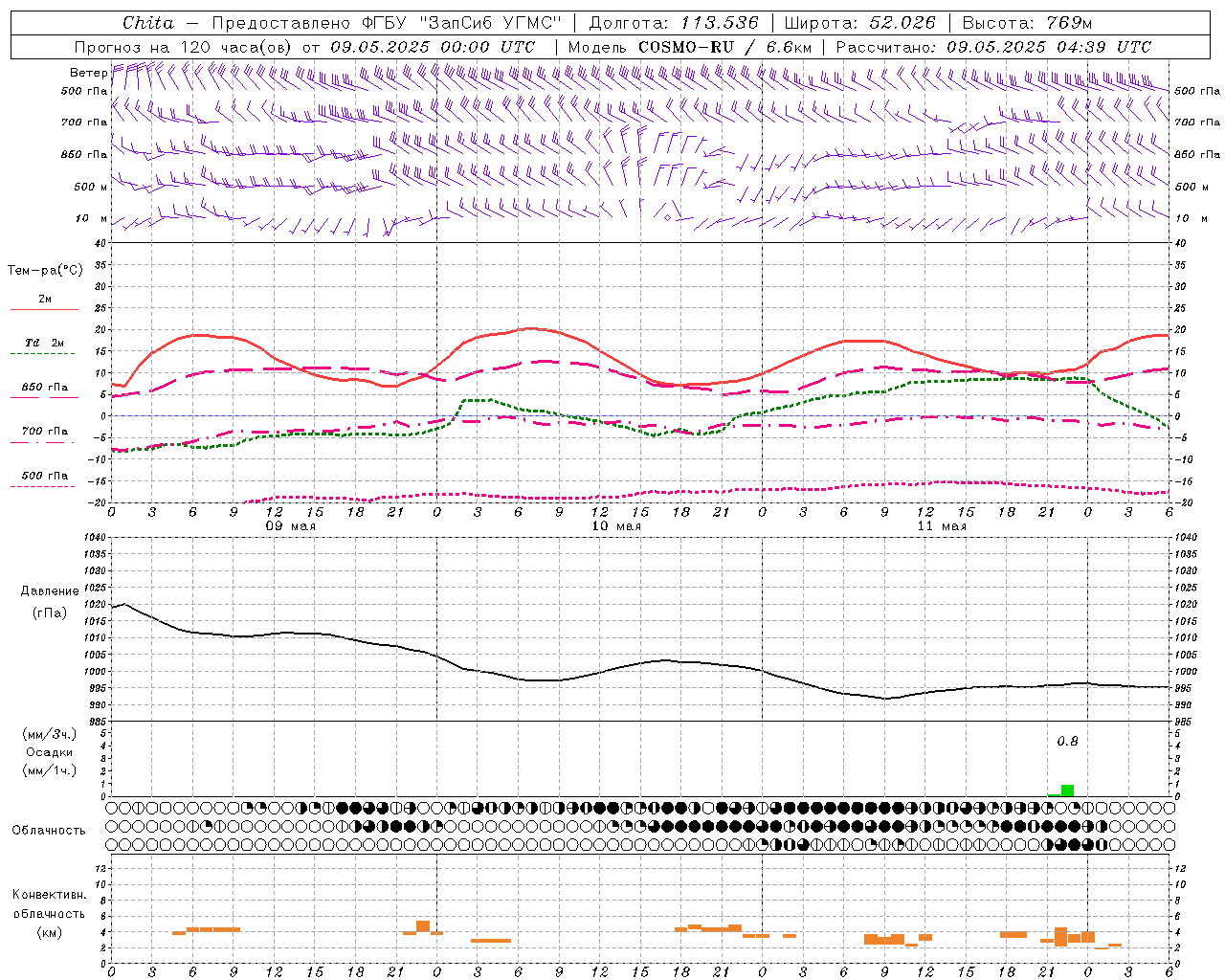Image resolution: width=1225 pixels, height=980 pixels.
Task: Click the "09 мая" date label
Action: (x=291, y=526)
